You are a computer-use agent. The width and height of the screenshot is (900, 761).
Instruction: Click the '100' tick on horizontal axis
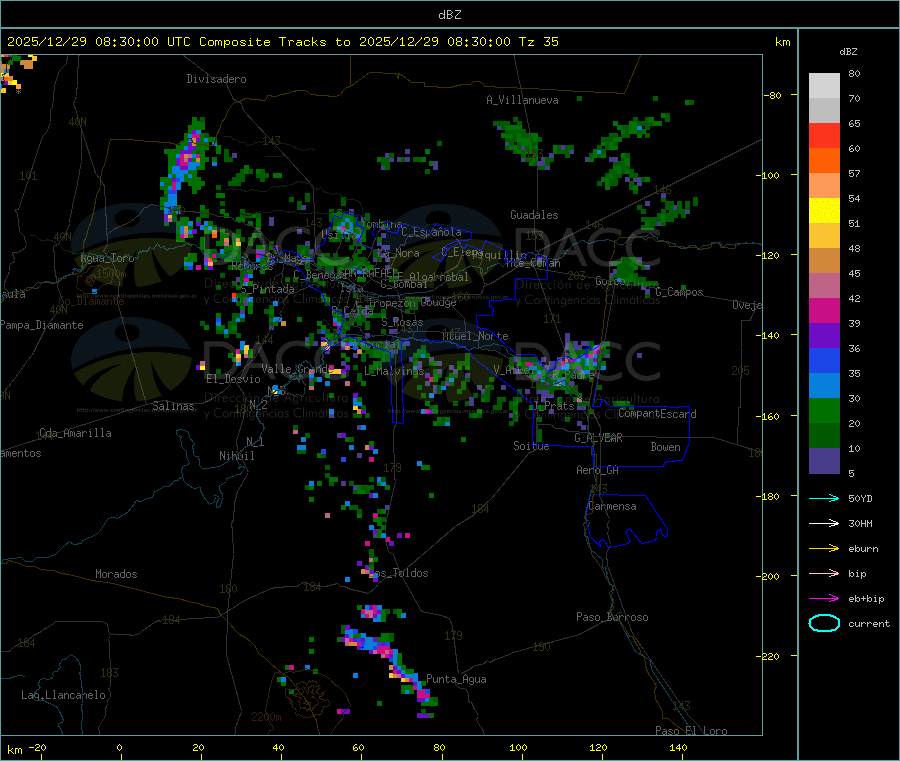tap(518, 748)
